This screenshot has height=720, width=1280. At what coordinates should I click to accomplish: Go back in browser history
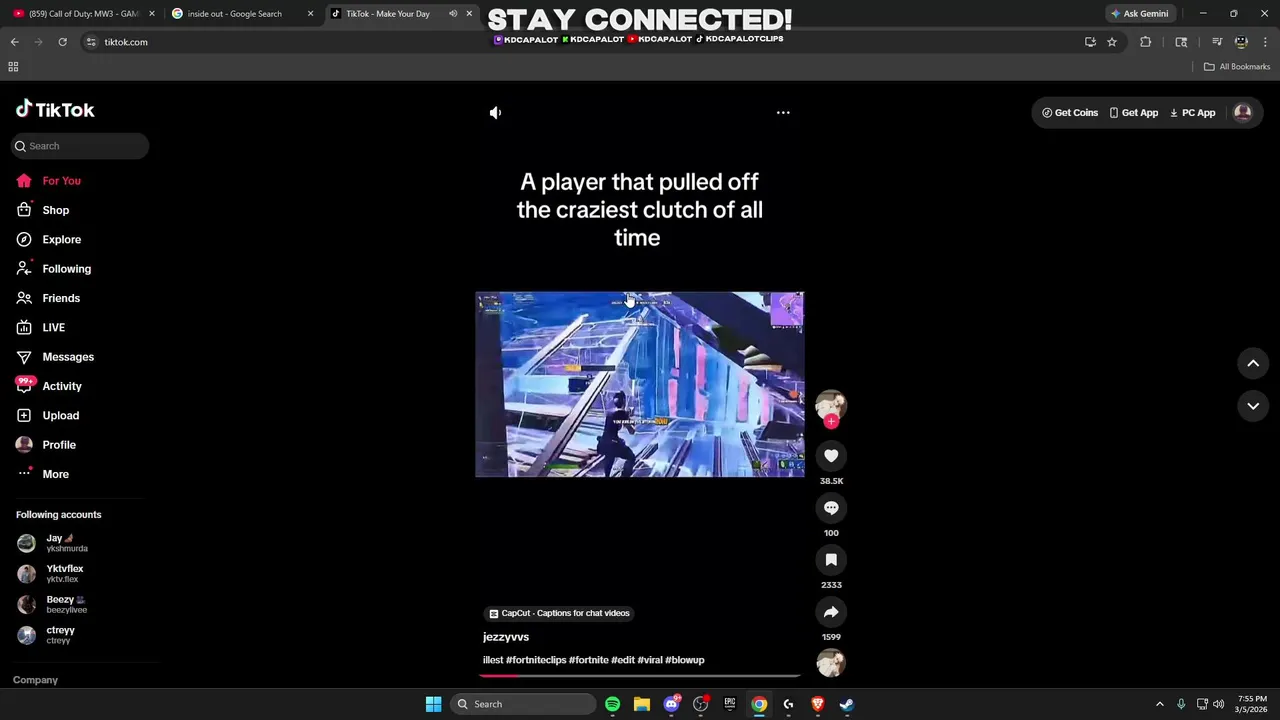pos(14,42)
